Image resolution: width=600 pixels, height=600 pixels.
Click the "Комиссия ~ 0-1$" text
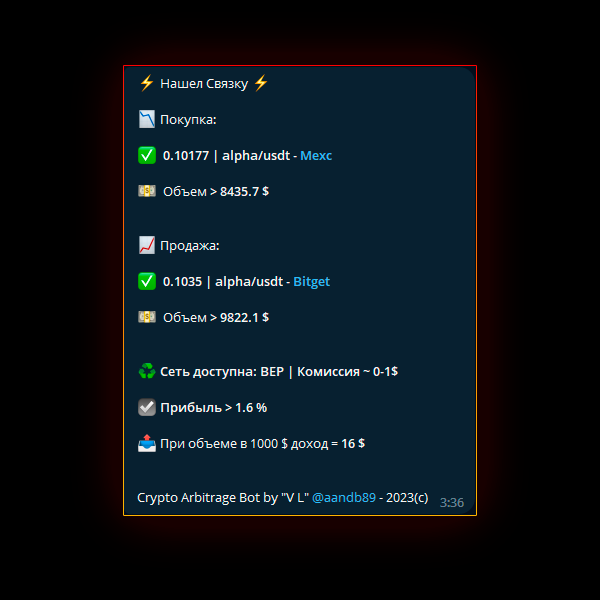[x=347, y=372]
